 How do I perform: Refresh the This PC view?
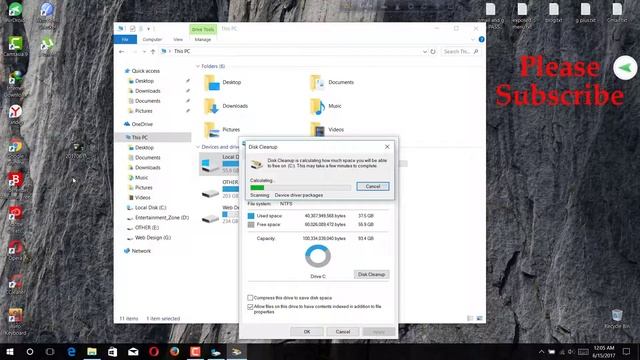[x=433, y=51]
